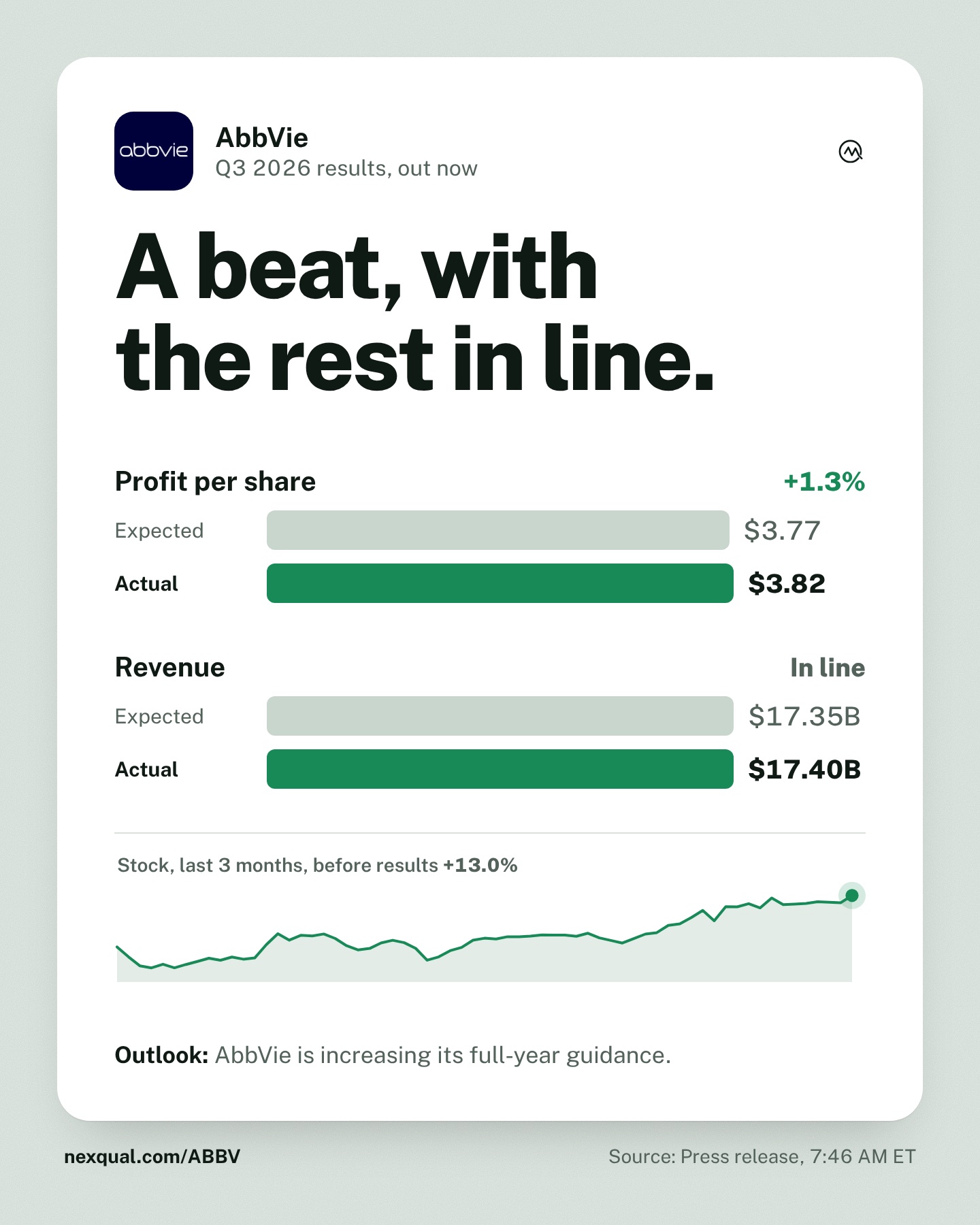Click the +1.3% profit beat label
980x1225 pixels.
824,481
